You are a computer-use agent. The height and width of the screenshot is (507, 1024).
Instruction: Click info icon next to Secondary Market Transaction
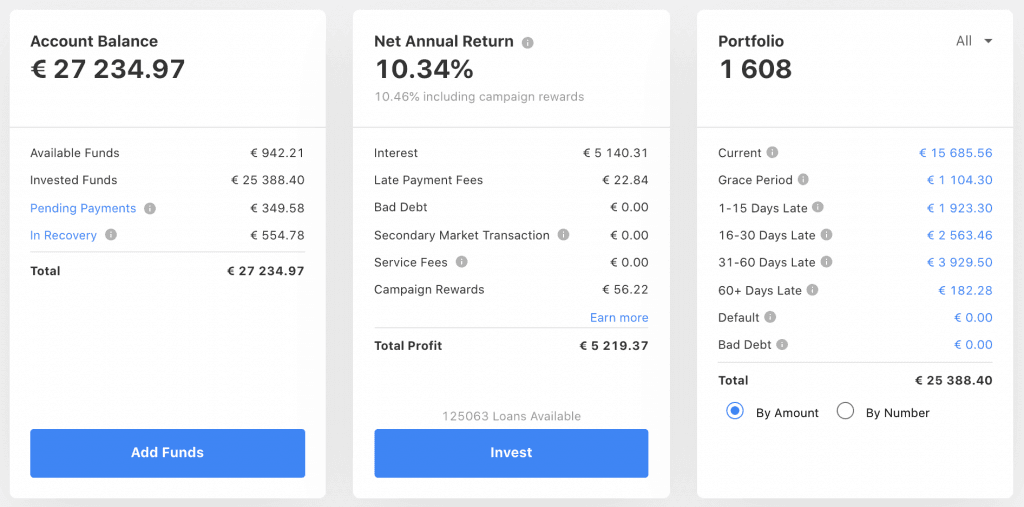pos(564,236)
